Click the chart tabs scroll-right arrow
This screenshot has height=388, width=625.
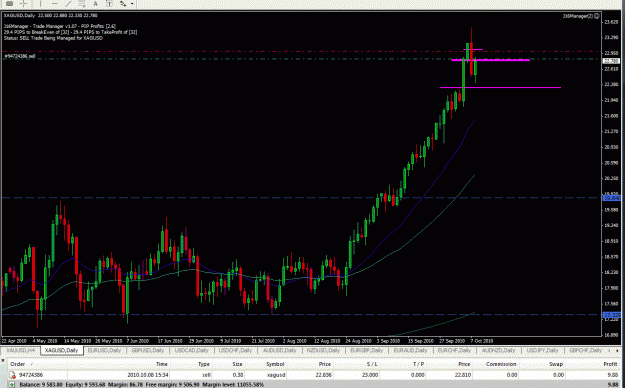[618, 351]
